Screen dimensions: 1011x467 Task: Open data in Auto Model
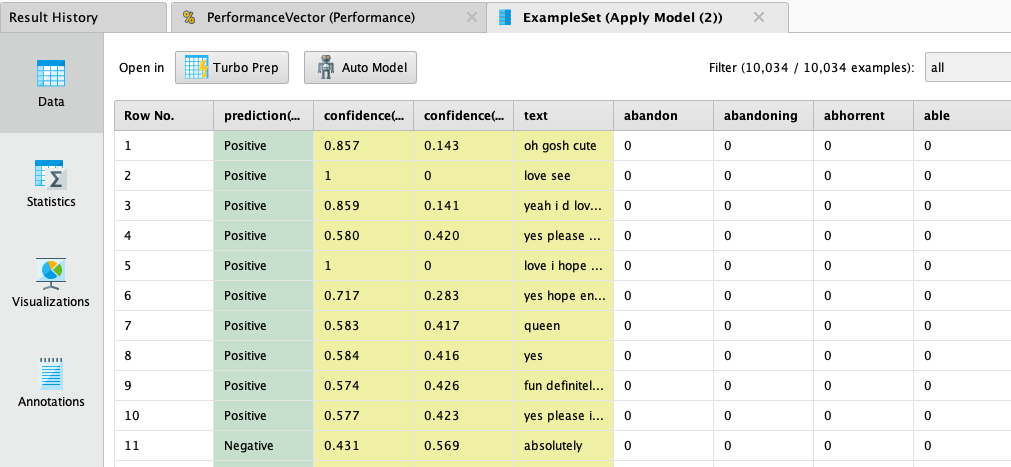(360, 68)
